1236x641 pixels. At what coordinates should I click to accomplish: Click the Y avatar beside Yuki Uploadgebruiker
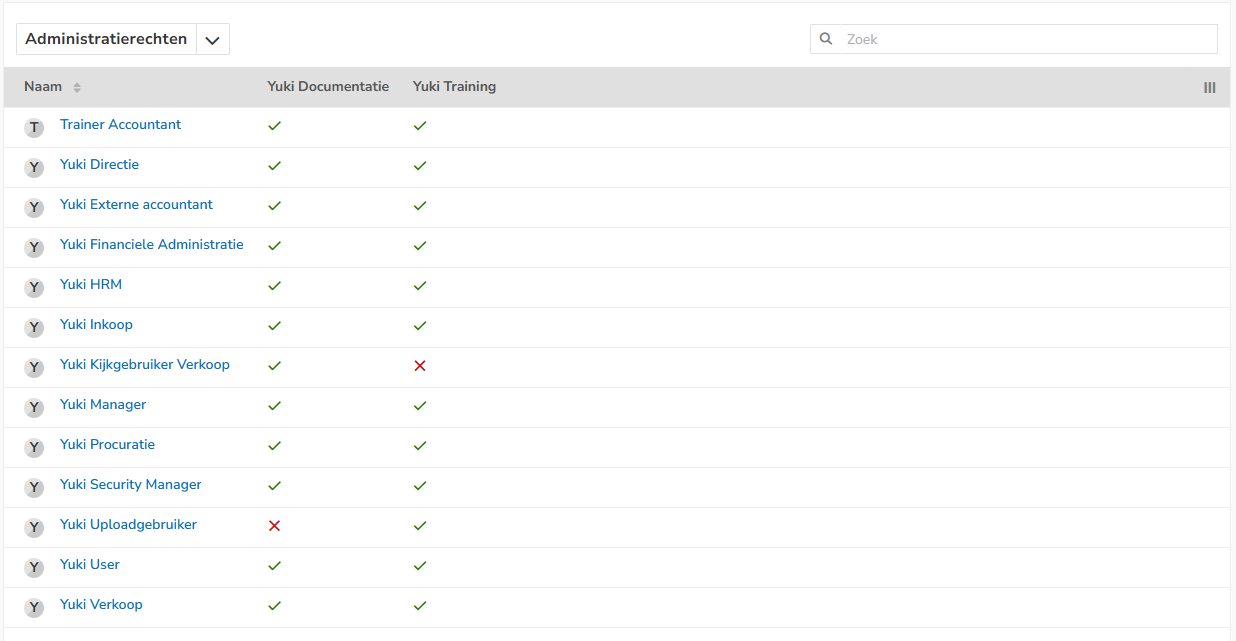coord(35,528)
